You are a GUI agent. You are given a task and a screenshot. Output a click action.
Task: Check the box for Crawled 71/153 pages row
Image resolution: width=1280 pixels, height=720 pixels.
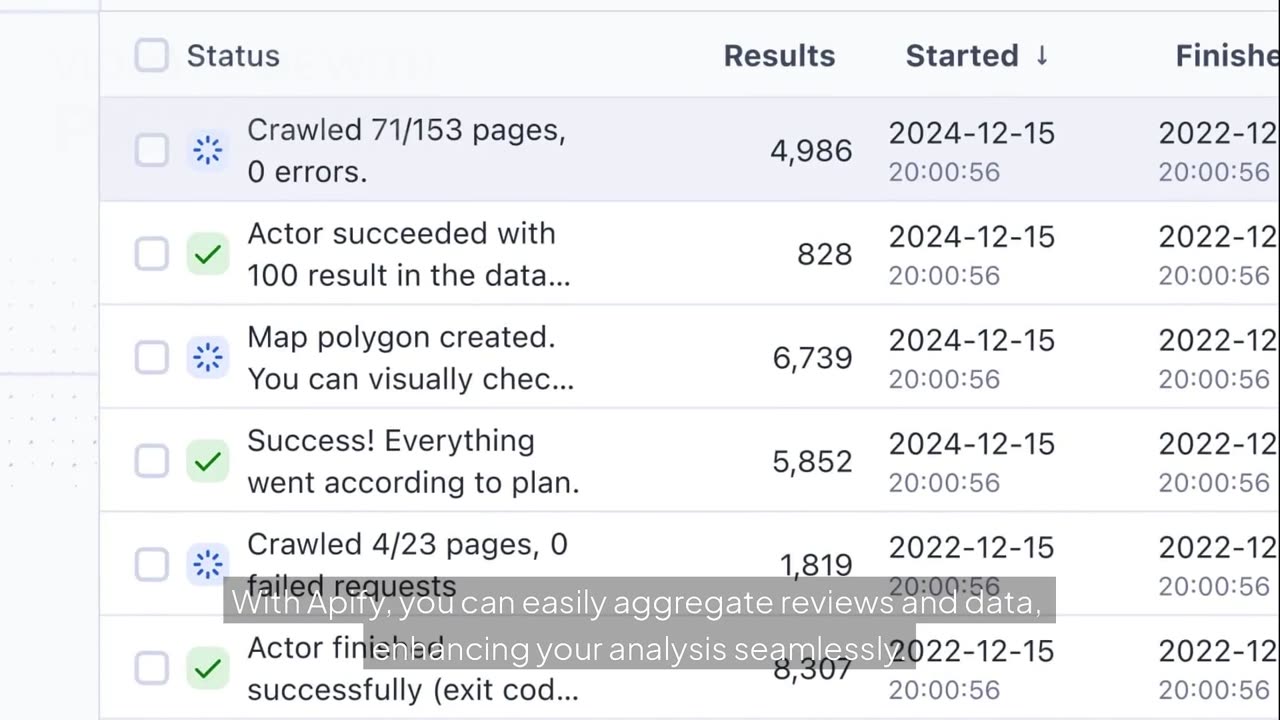click(152, 151)
